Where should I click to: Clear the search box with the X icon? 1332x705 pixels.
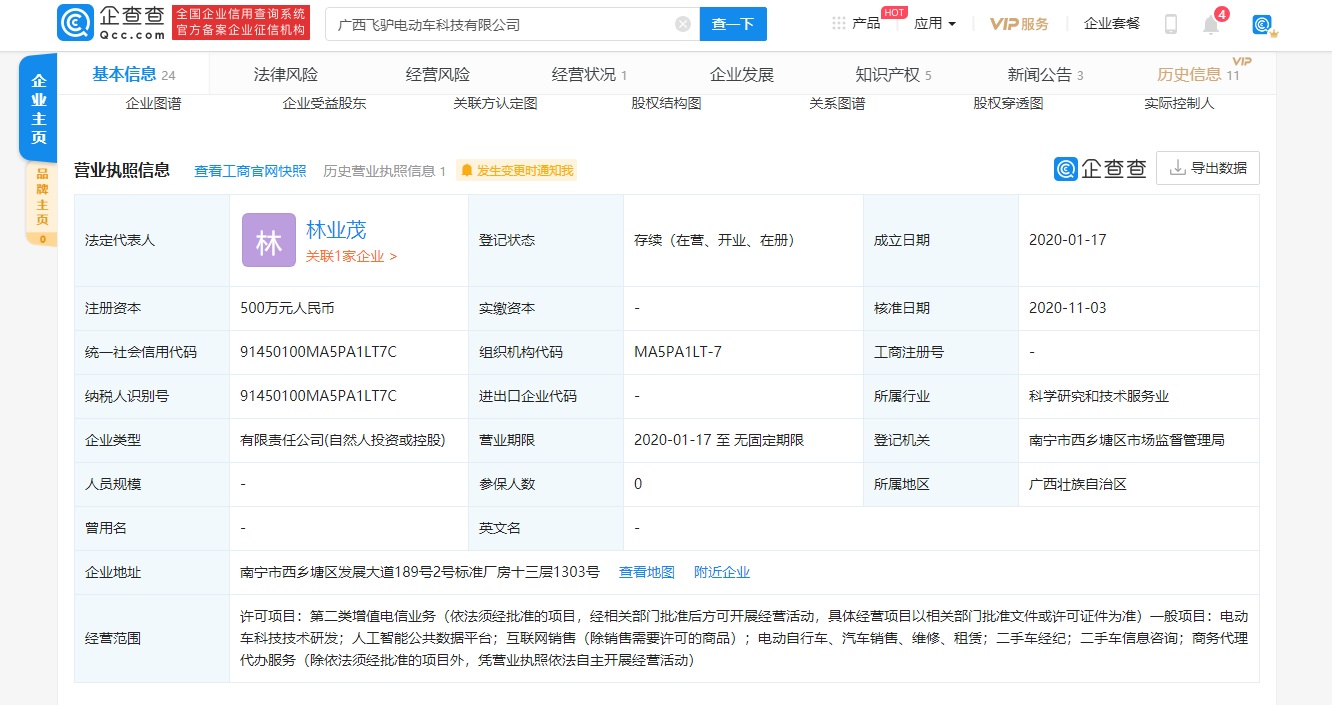pyautogui.click(x=683, y=24)
